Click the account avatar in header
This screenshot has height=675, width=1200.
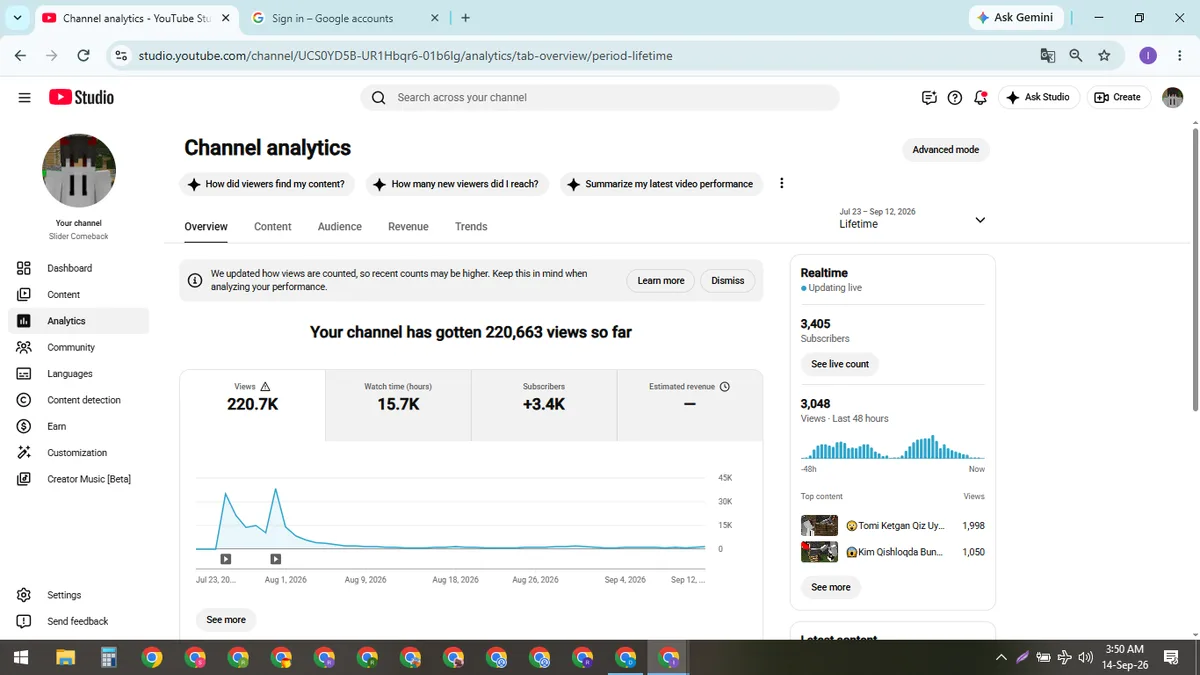(1172, 97)
